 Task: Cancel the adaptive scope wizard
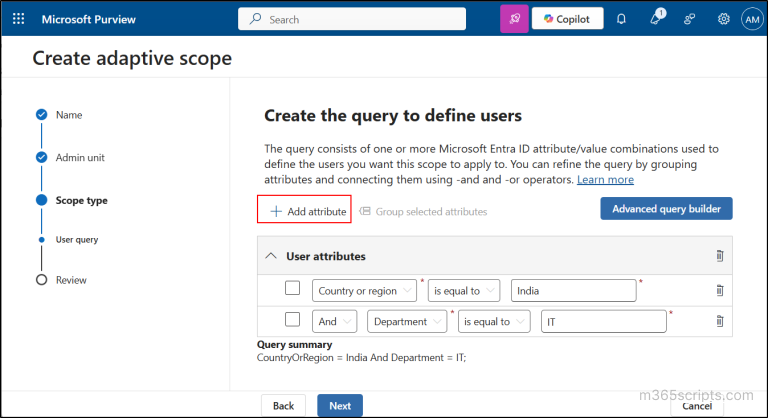(x=696, y=406)
